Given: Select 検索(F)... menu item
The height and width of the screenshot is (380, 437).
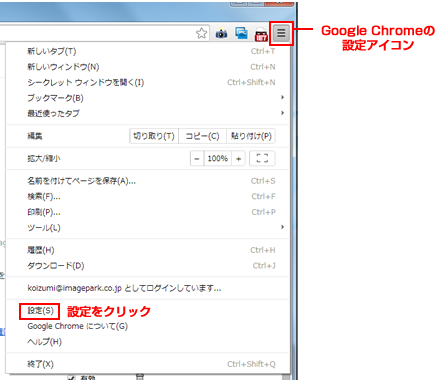Looking at the screenshot, I should pyautogui.click(x=148, y=197).
